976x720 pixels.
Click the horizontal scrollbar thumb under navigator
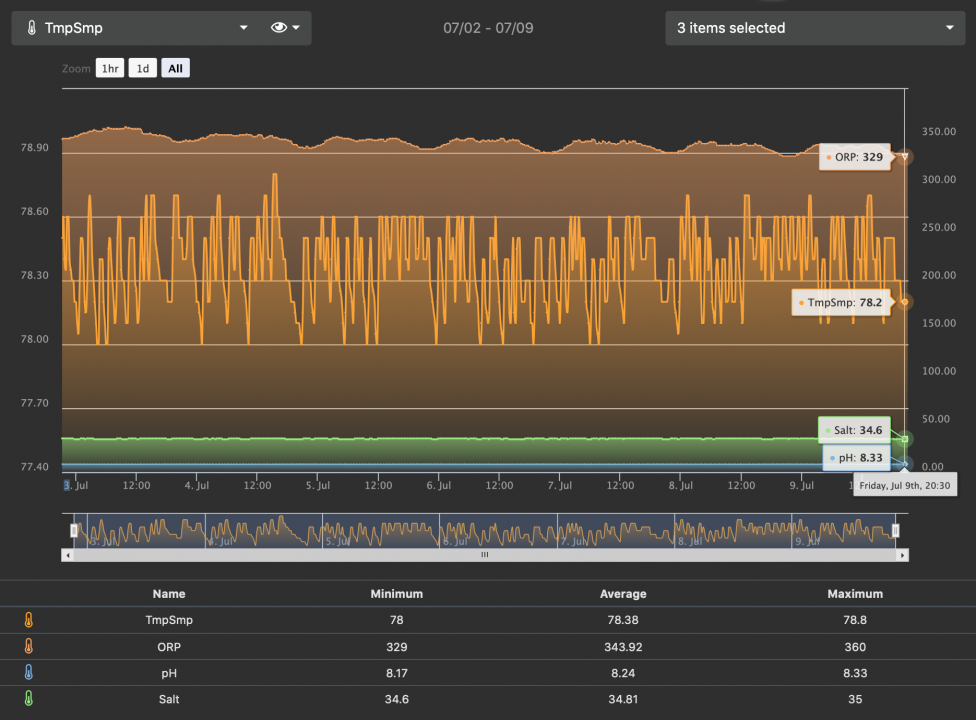(484, 555)
